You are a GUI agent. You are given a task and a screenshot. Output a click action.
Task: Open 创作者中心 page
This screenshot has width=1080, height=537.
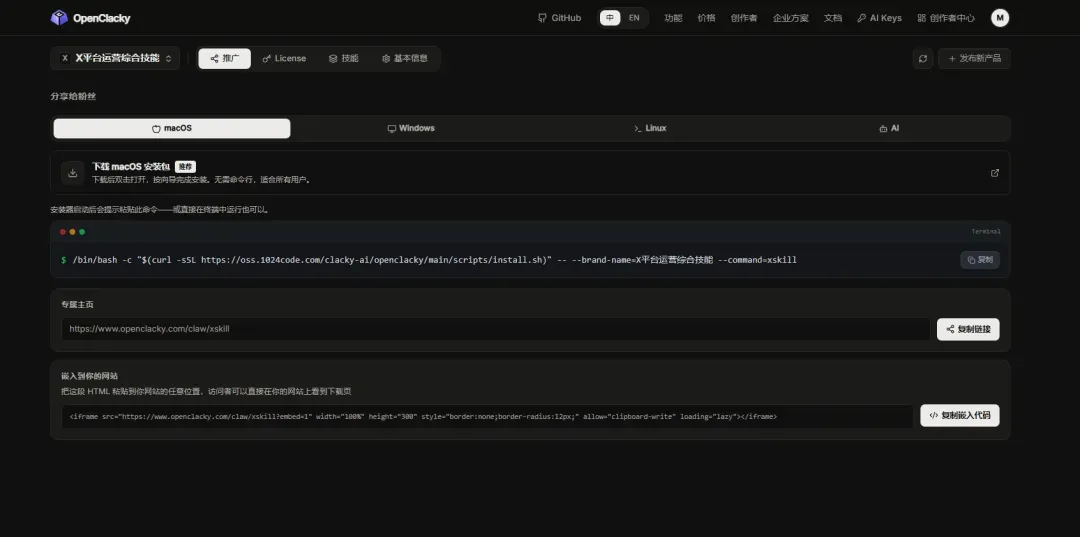coord(946,18)
